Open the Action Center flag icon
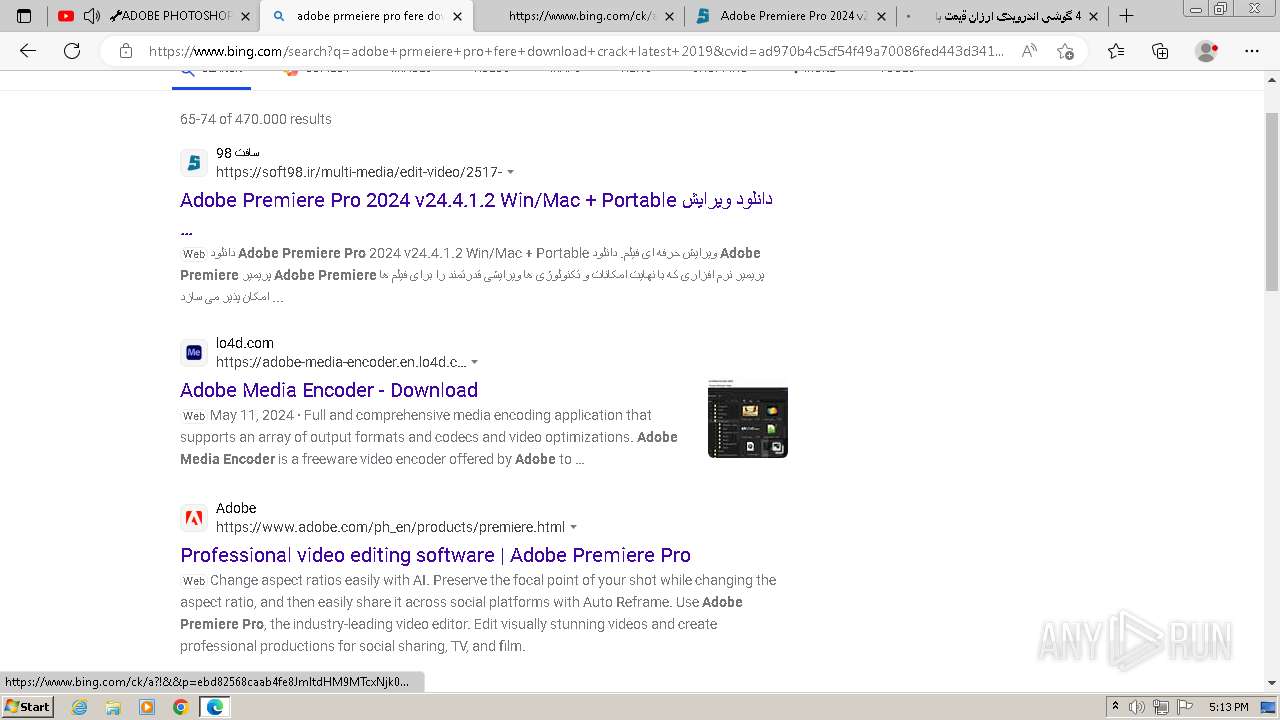The width and height of the screenshot is (1280, 720). click(1185, 707)
